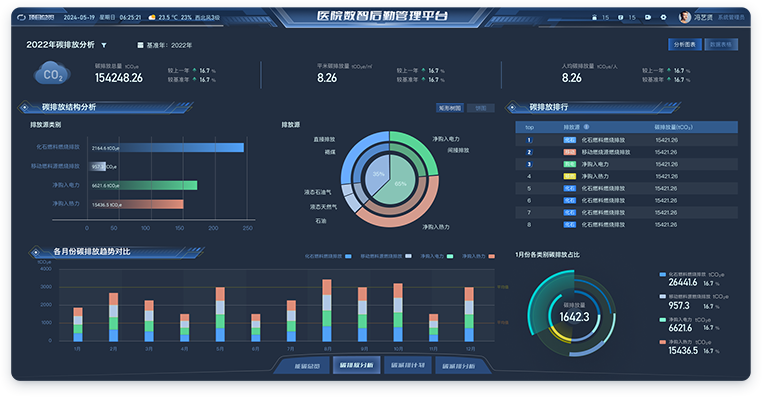Open the 冯艺贤 user account menu
This screenshot has width=762, height=397.
pos(703,17)
